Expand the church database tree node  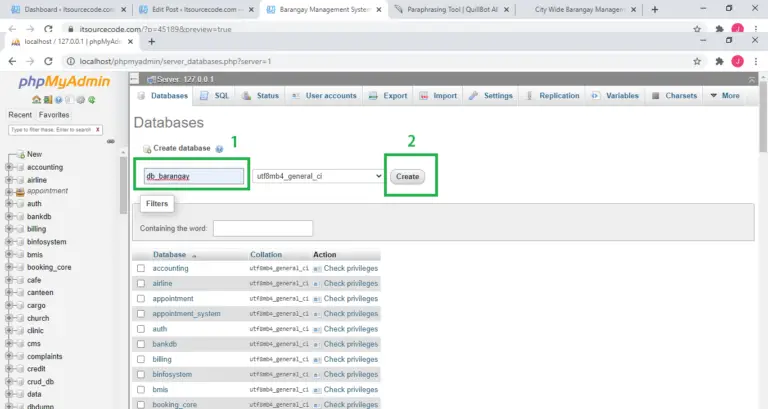tap(10, 318)
